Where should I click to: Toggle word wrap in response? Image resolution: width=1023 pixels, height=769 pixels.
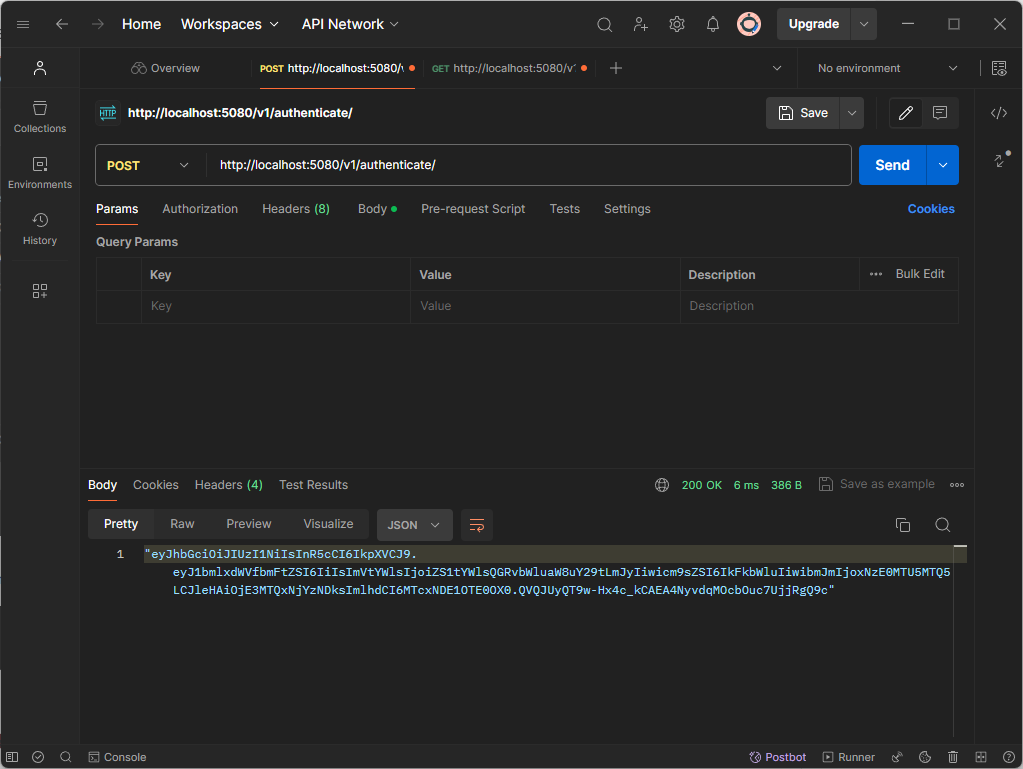(477, 525)
